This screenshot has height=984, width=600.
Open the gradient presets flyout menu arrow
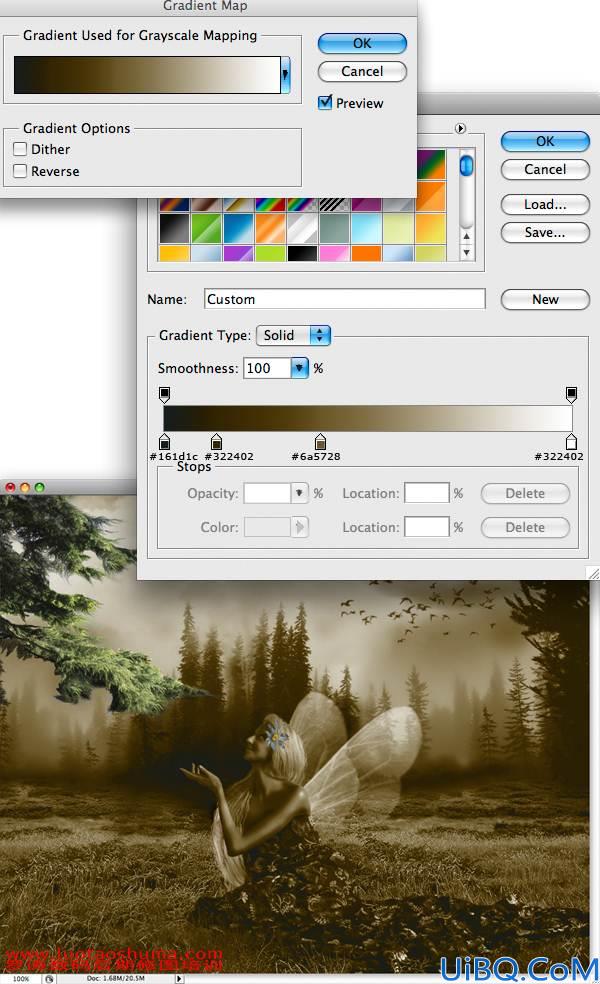(x=460, y=128)
